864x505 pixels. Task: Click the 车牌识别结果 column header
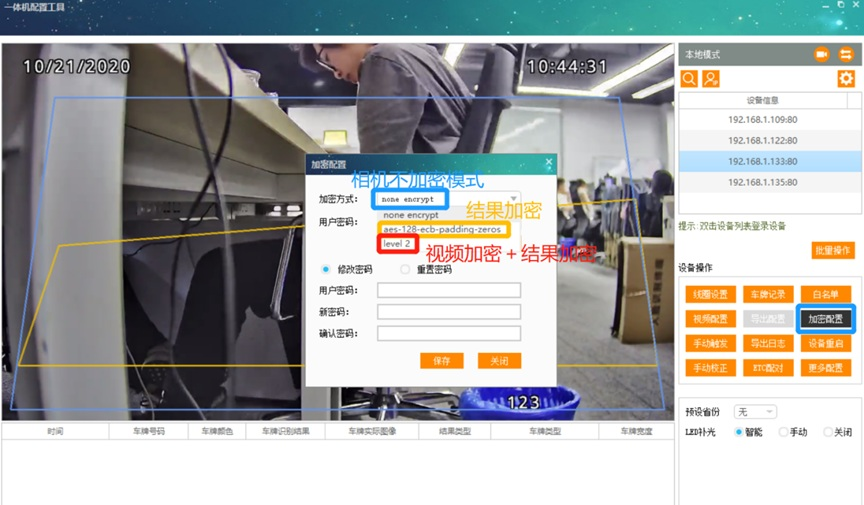[285, 431]
